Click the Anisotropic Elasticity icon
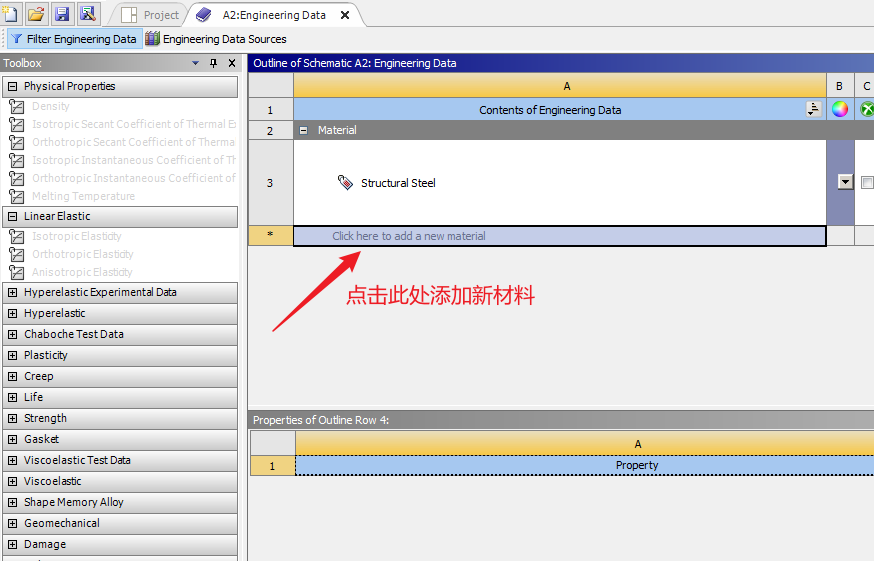 (17, 272)
